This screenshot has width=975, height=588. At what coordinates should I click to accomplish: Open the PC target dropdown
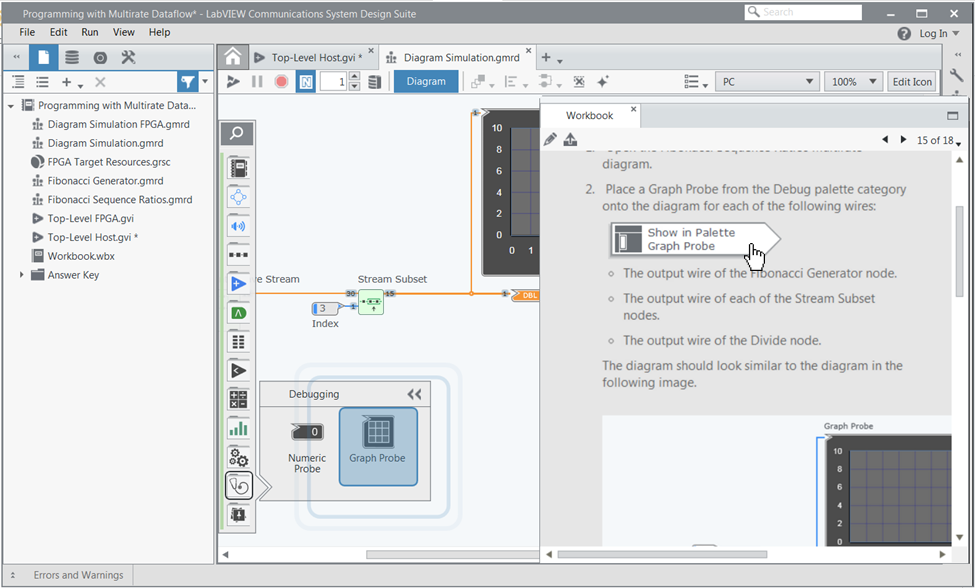point(766,82)
